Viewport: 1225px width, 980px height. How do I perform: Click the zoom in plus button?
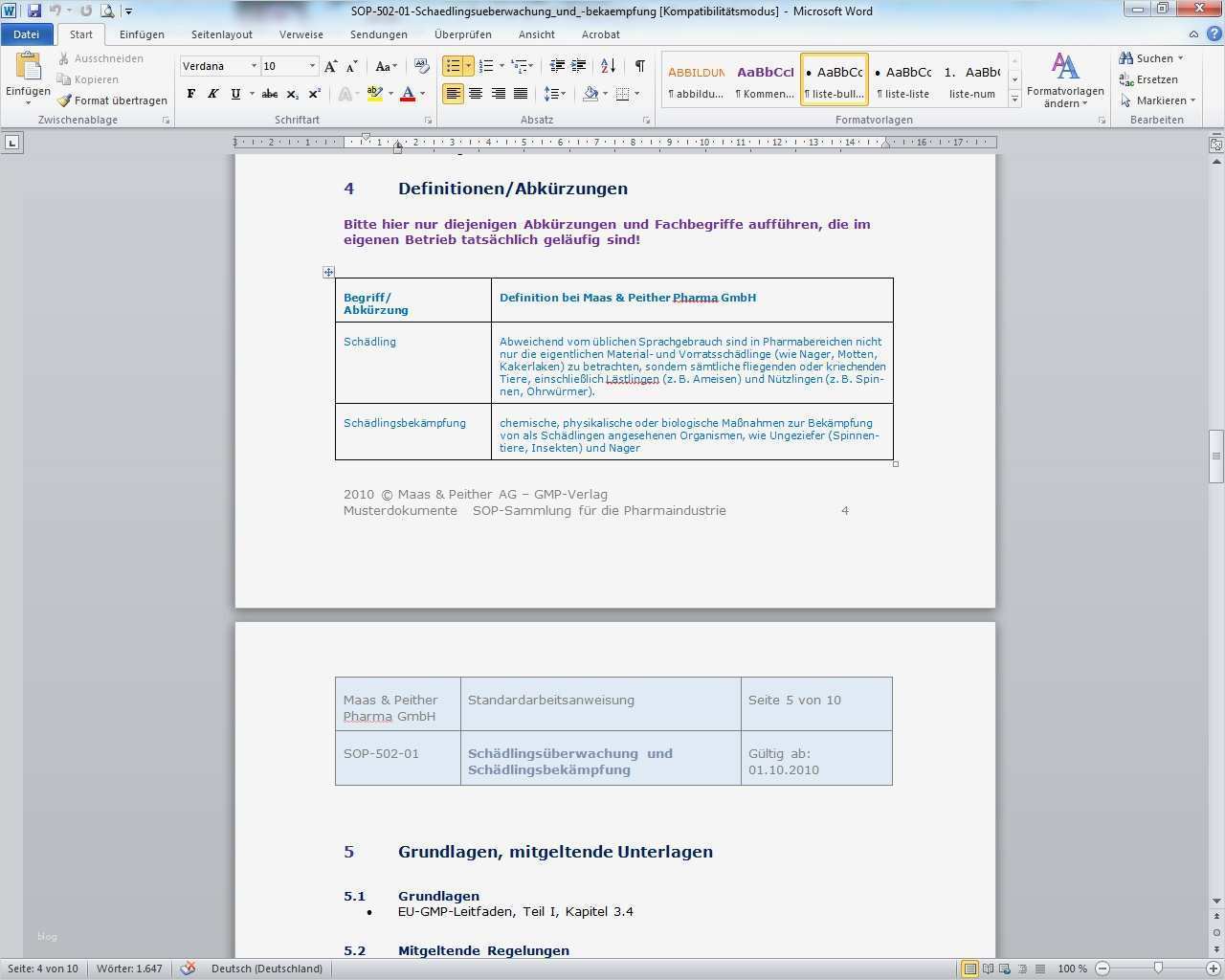tap(1214, 969)
